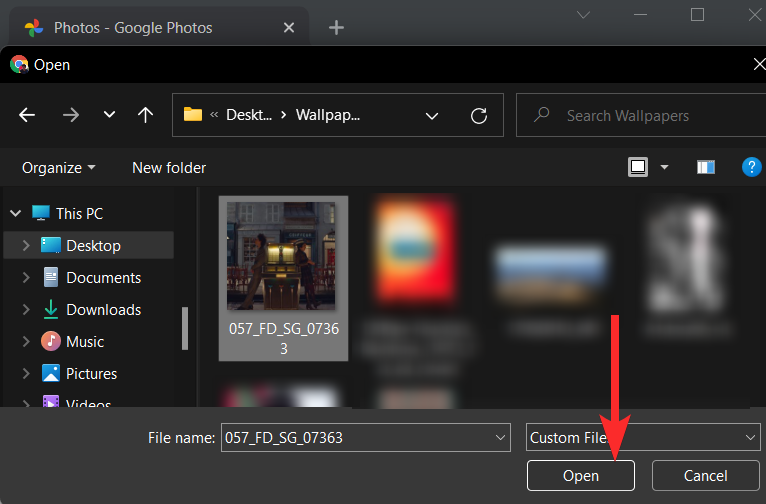The height and width of the screenshot is (504, 766).
Task: Select Wallpapers breadcrumb in address bar
Action: coord(328,115)
